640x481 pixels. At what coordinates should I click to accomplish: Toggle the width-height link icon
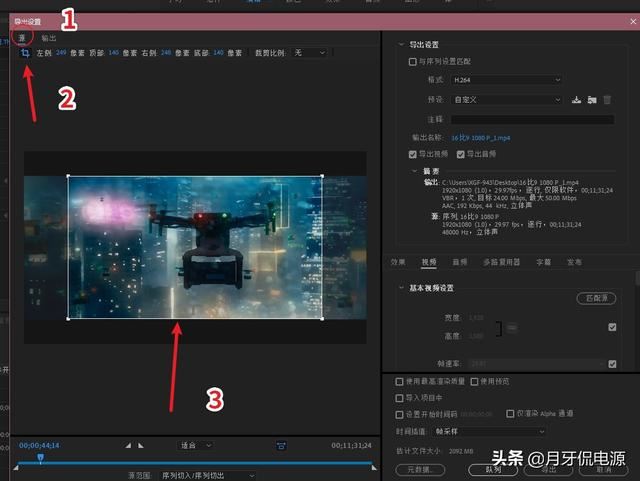click(511, 327)
